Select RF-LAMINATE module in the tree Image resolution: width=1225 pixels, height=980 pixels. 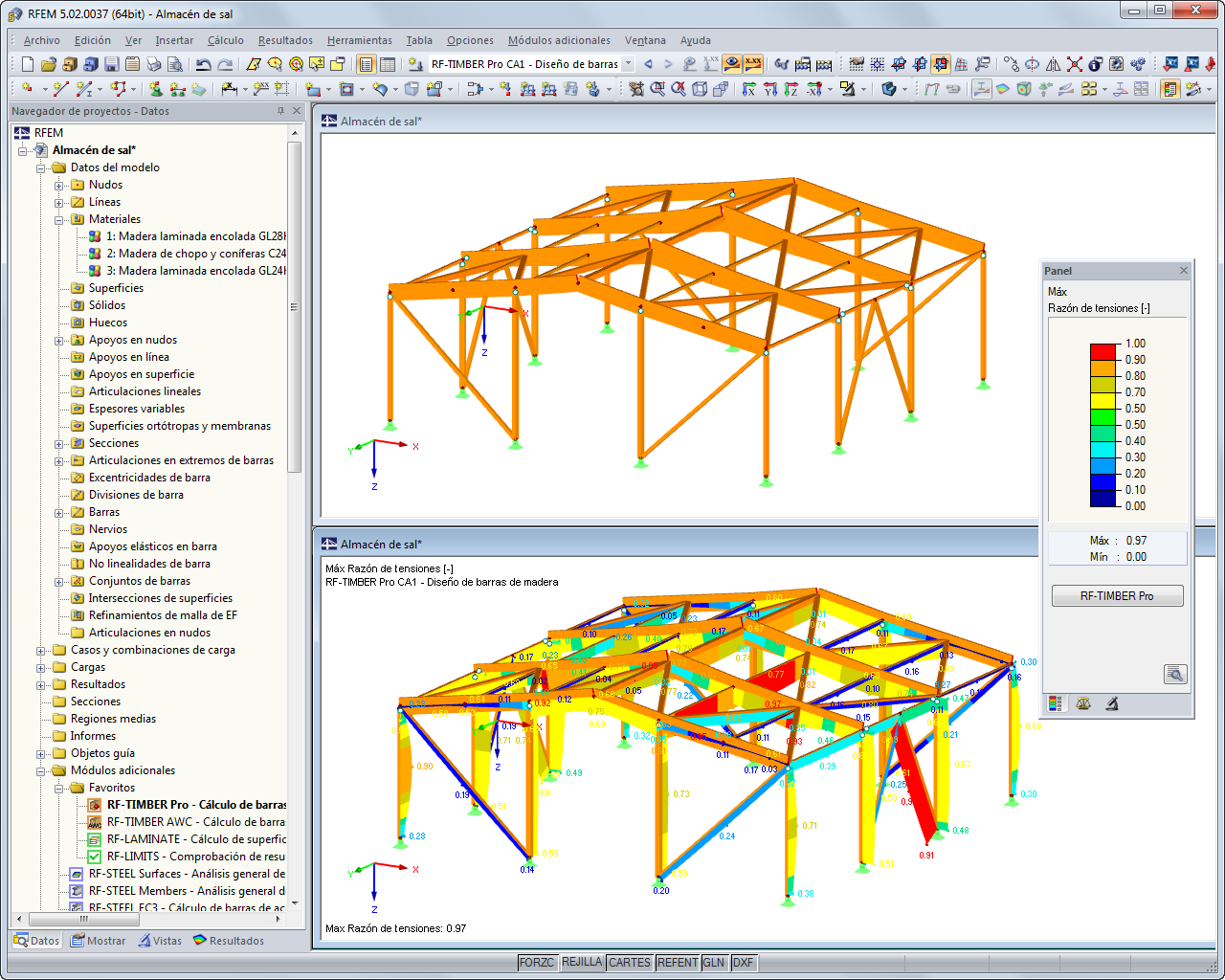coord(195,839)
